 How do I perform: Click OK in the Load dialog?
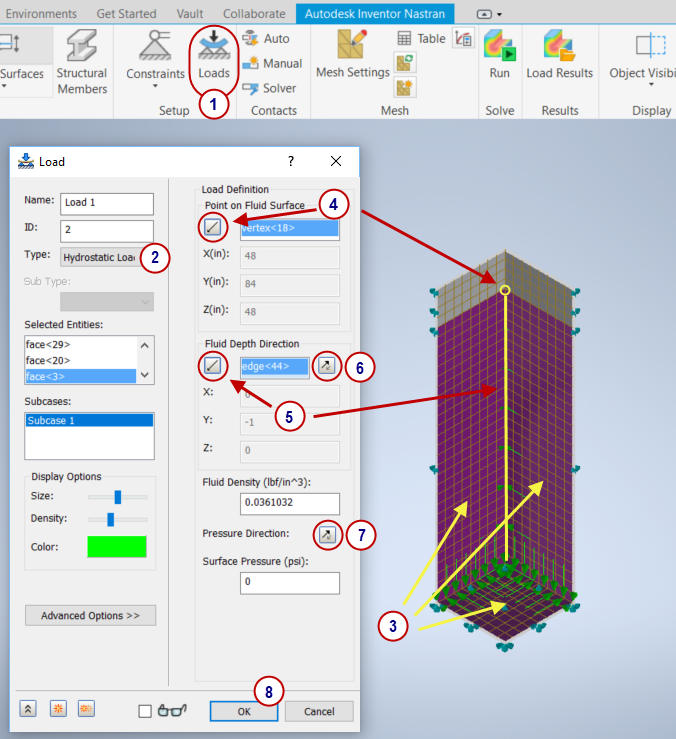point(244,711)
